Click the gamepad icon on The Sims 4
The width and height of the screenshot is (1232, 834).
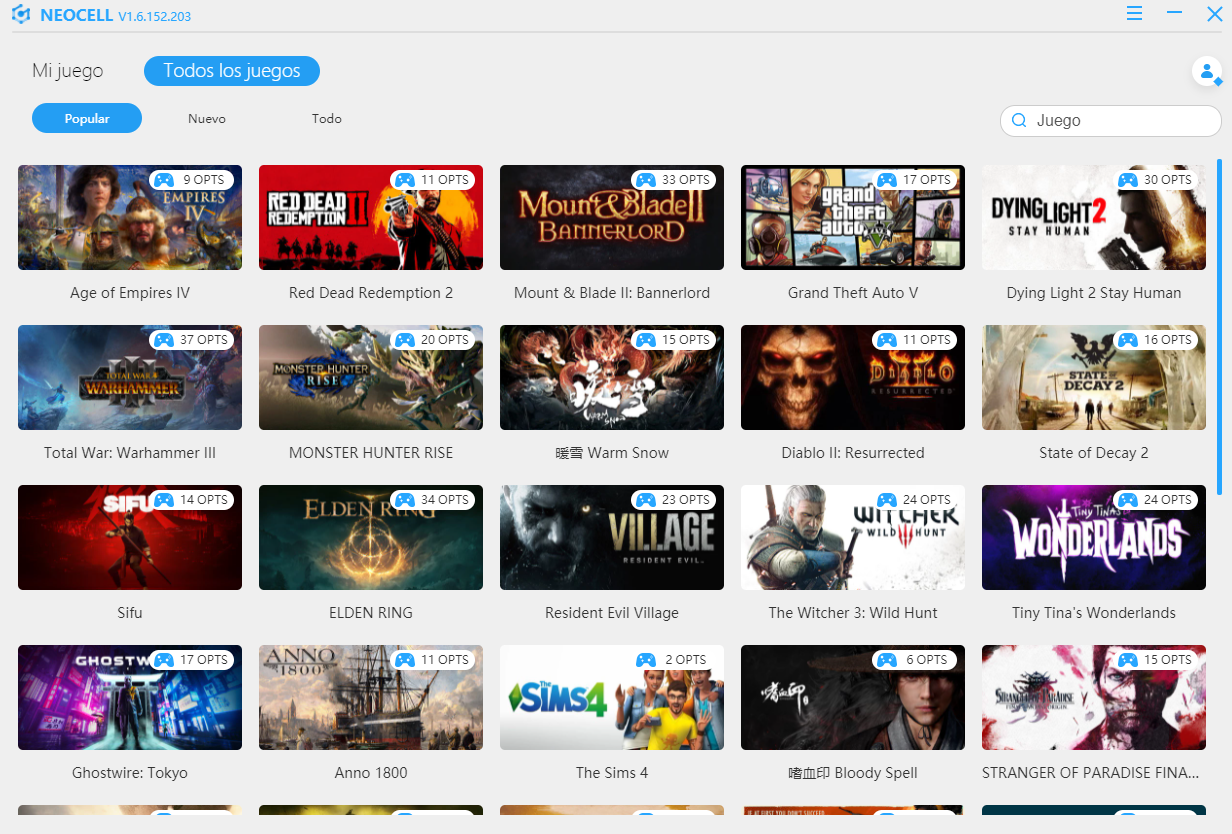click(646, 660)
